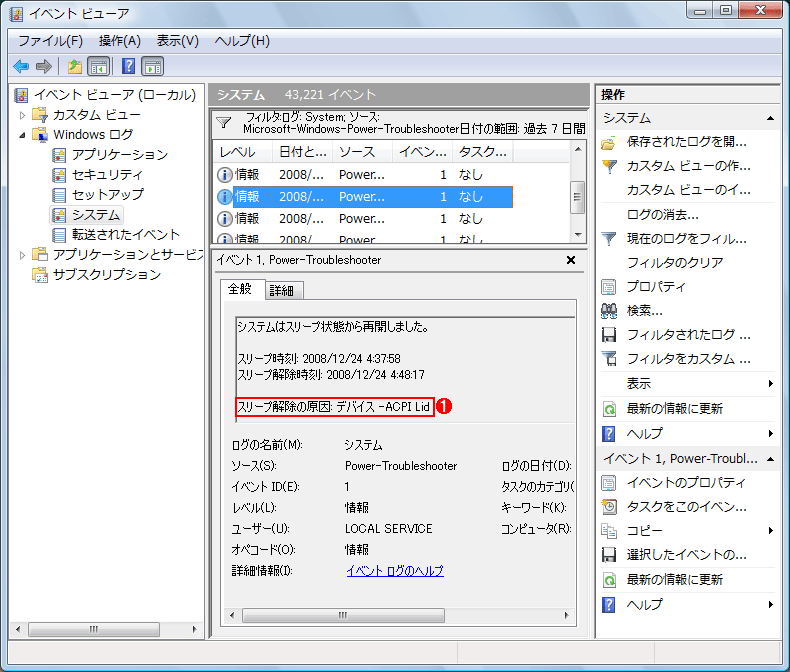Close the event preview pane

pos(571,260)
